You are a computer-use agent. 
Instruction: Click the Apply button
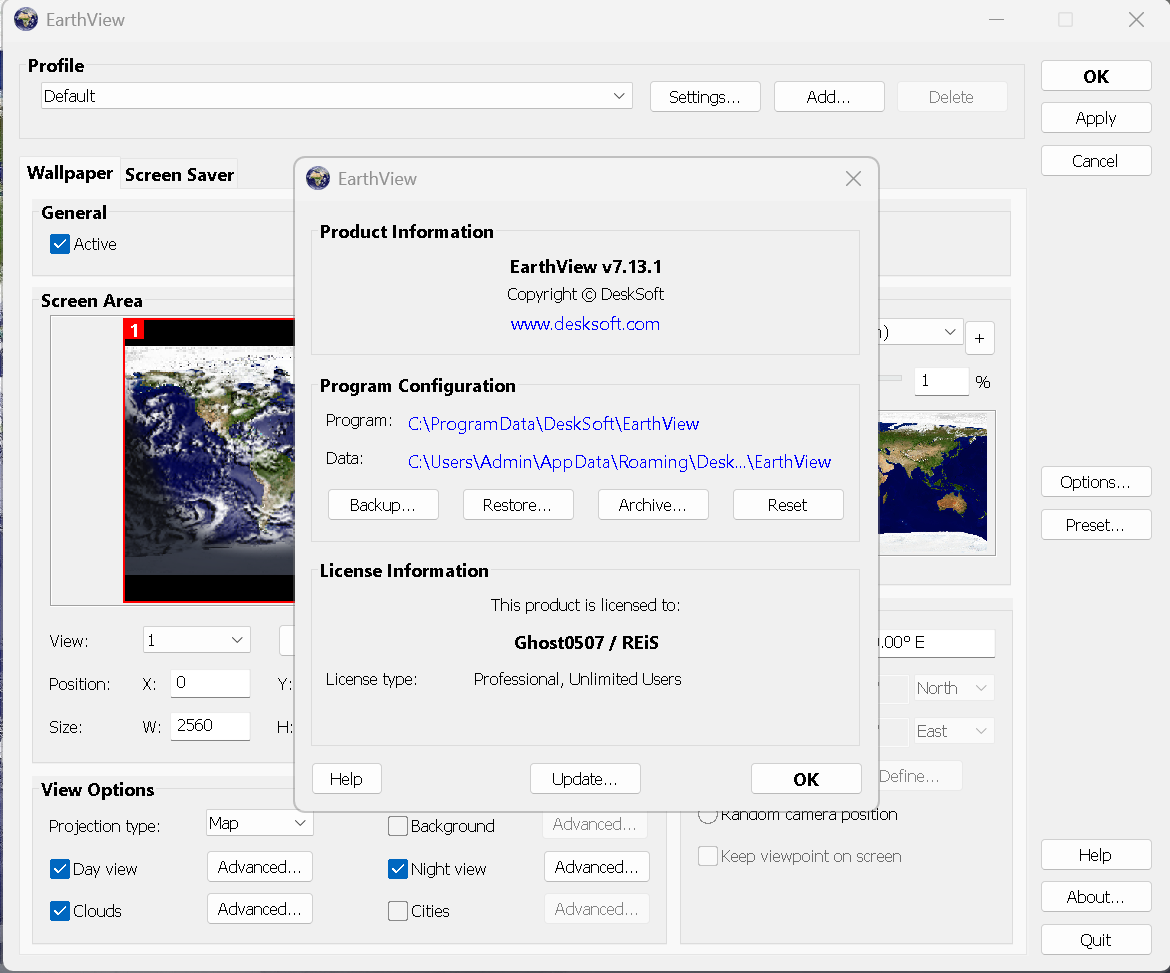[1096, 118]
